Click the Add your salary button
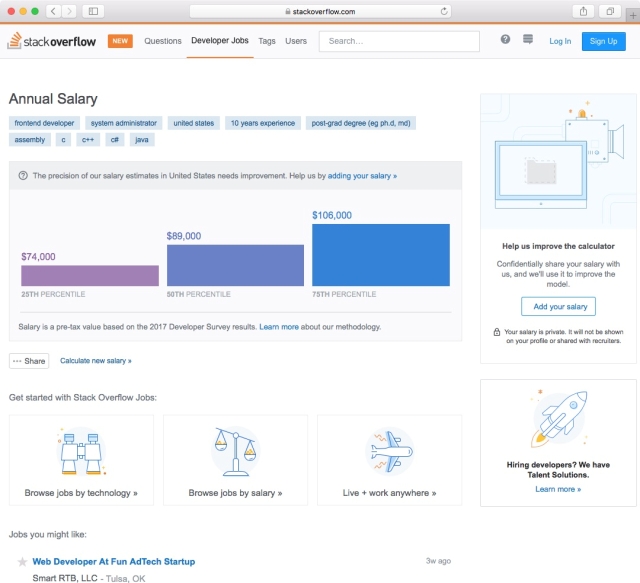Screen dimensions: 640x583 point(558,306)
